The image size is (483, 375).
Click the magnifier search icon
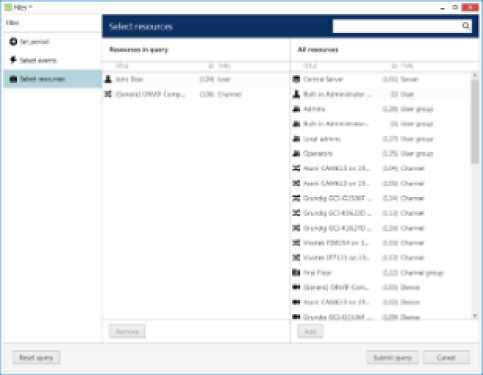tap(466, 26)
